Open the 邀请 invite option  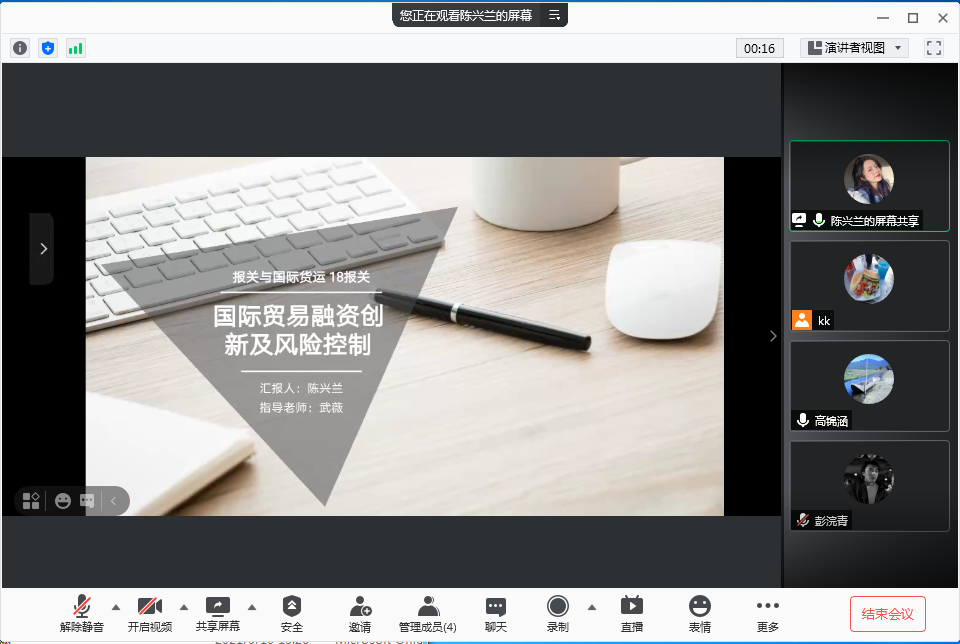(x=360, y=613)
